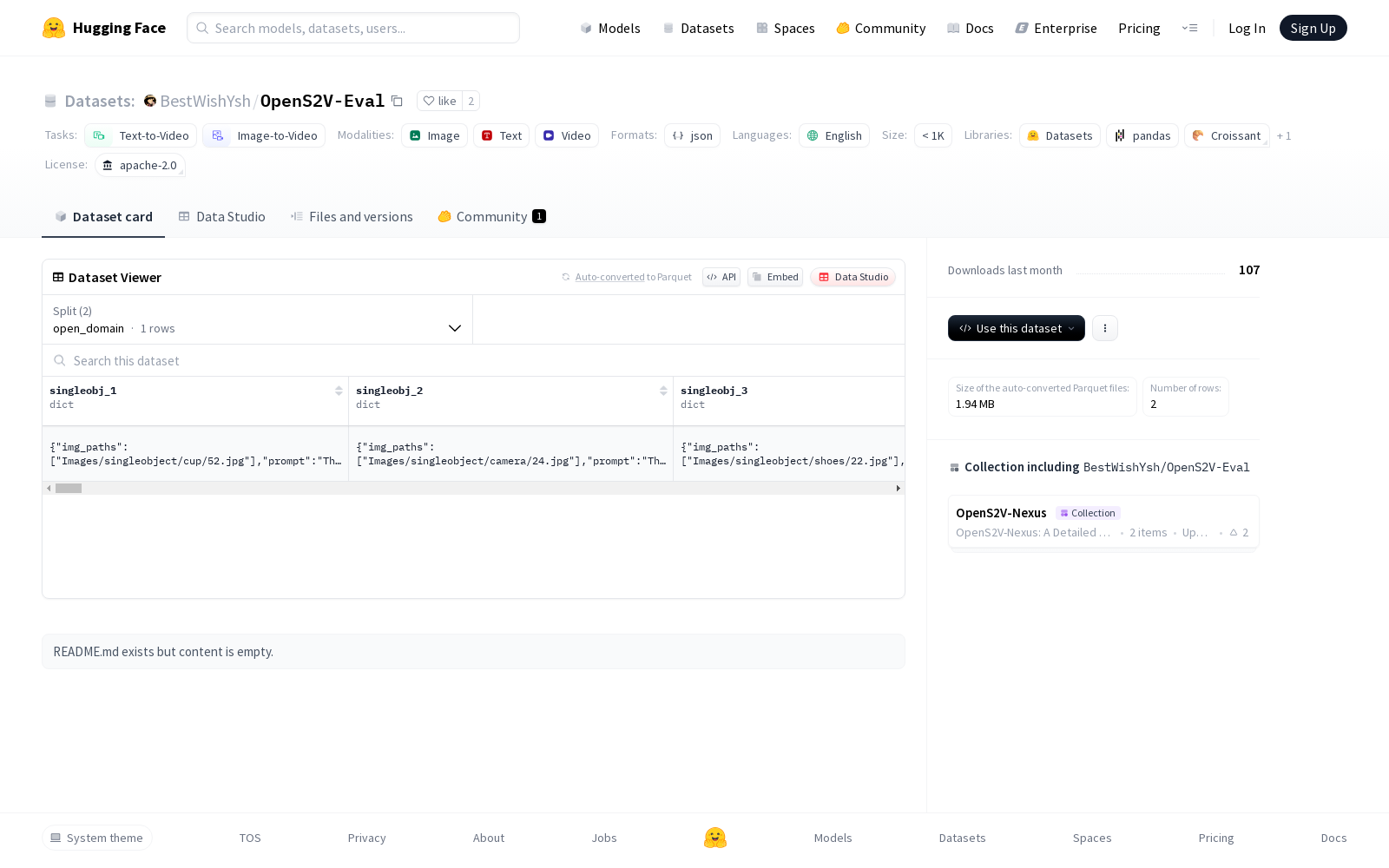The image size is (1389, 868).
Task: Open Data Studio button in viewer header
Action: click(852, 277)
